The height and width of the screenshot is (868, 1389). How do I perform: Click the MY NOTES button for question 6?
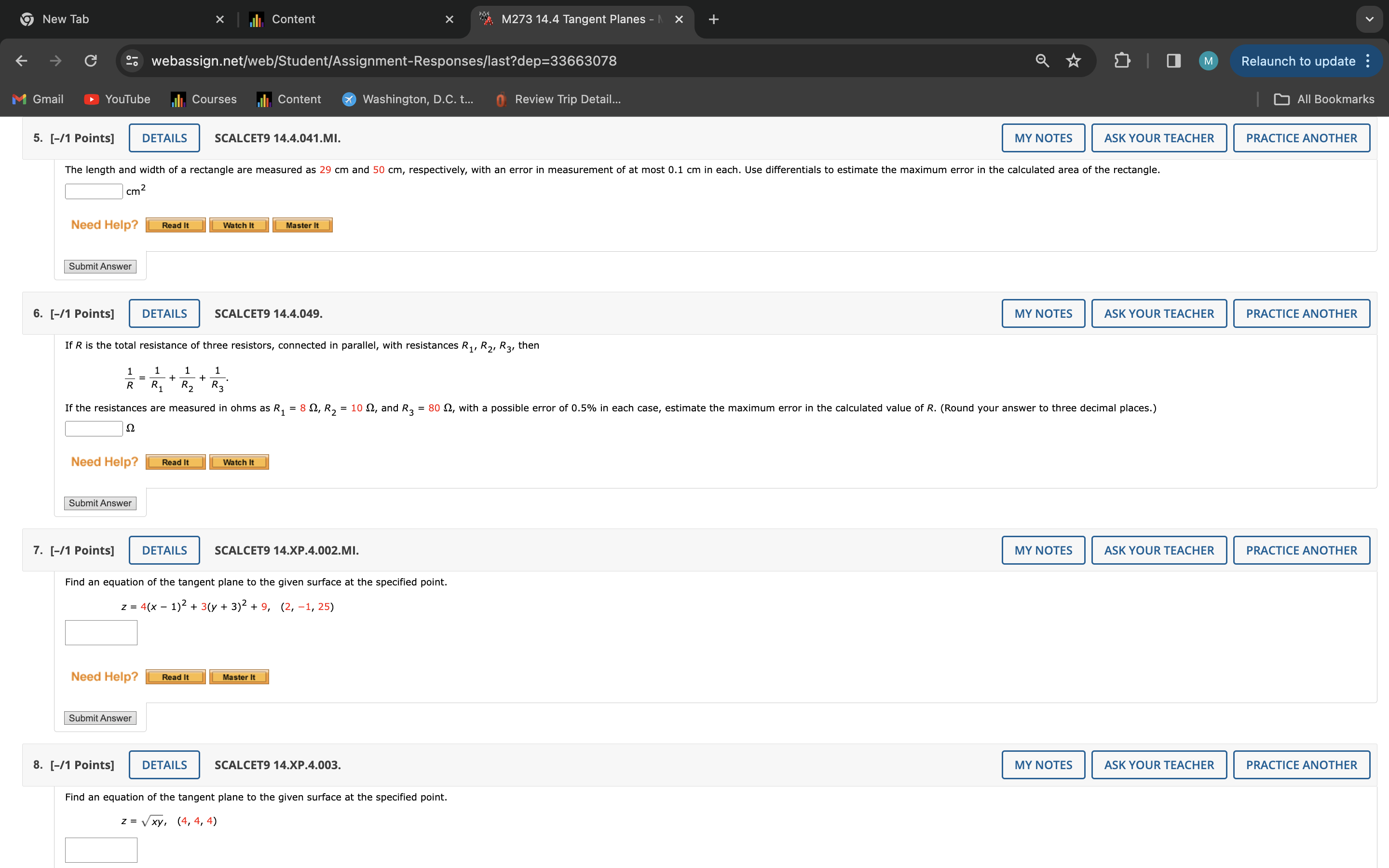point(1044,313)
